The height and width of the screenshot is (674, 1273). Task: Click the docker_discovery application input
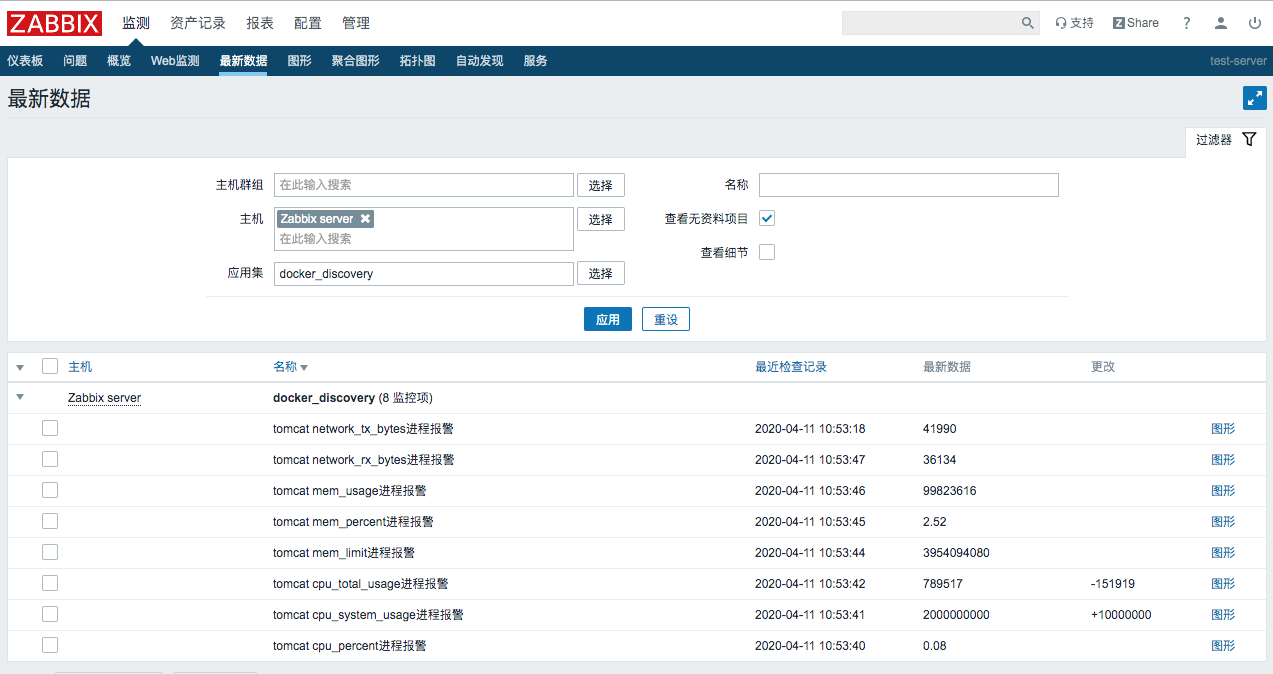coord(424,273)
